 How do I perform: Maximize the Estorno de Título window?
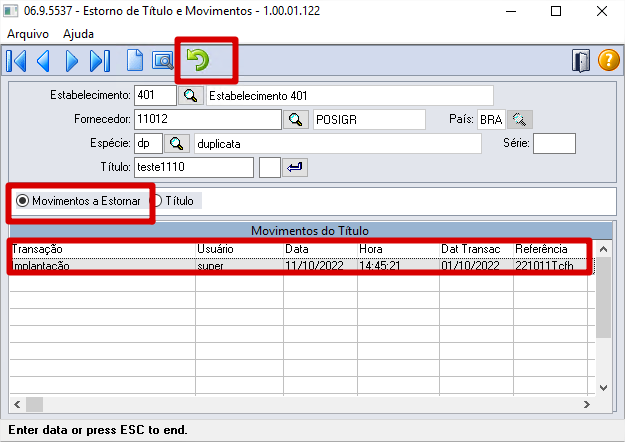coord(556,11)
